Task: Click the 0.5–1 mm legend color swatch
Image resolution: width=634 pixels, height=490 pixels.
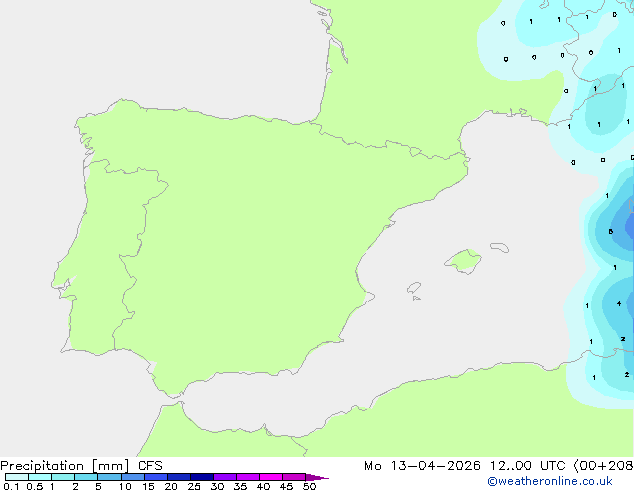Action: click(40, 477)
